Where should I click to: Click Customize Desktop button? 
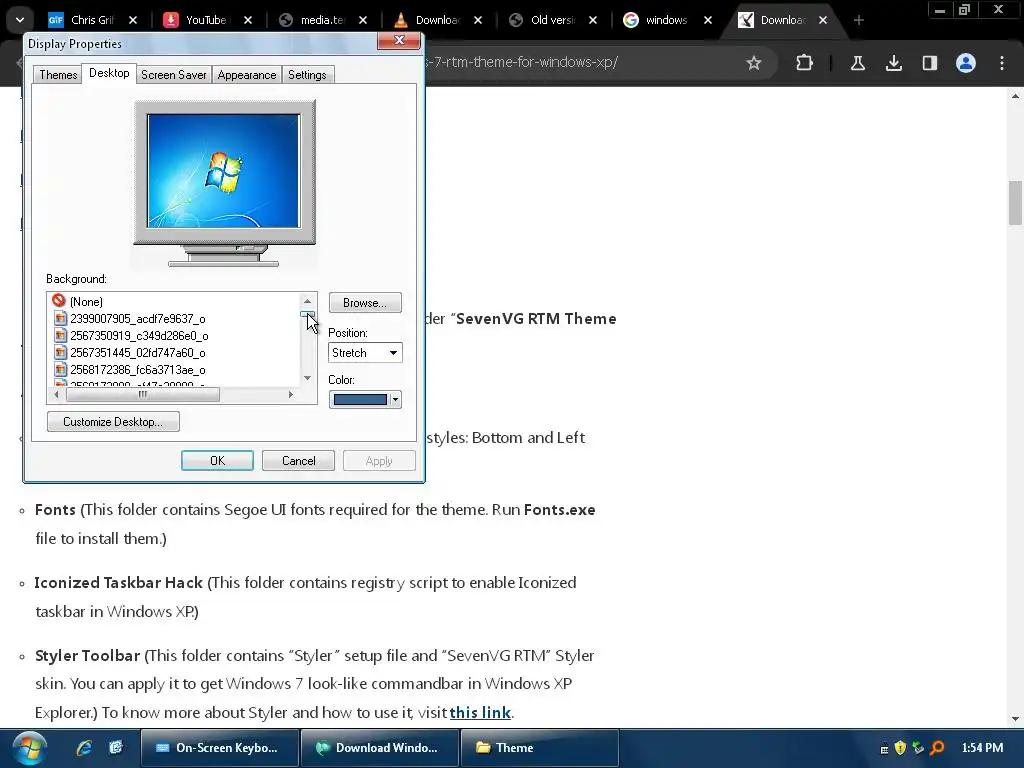(113, 422)
